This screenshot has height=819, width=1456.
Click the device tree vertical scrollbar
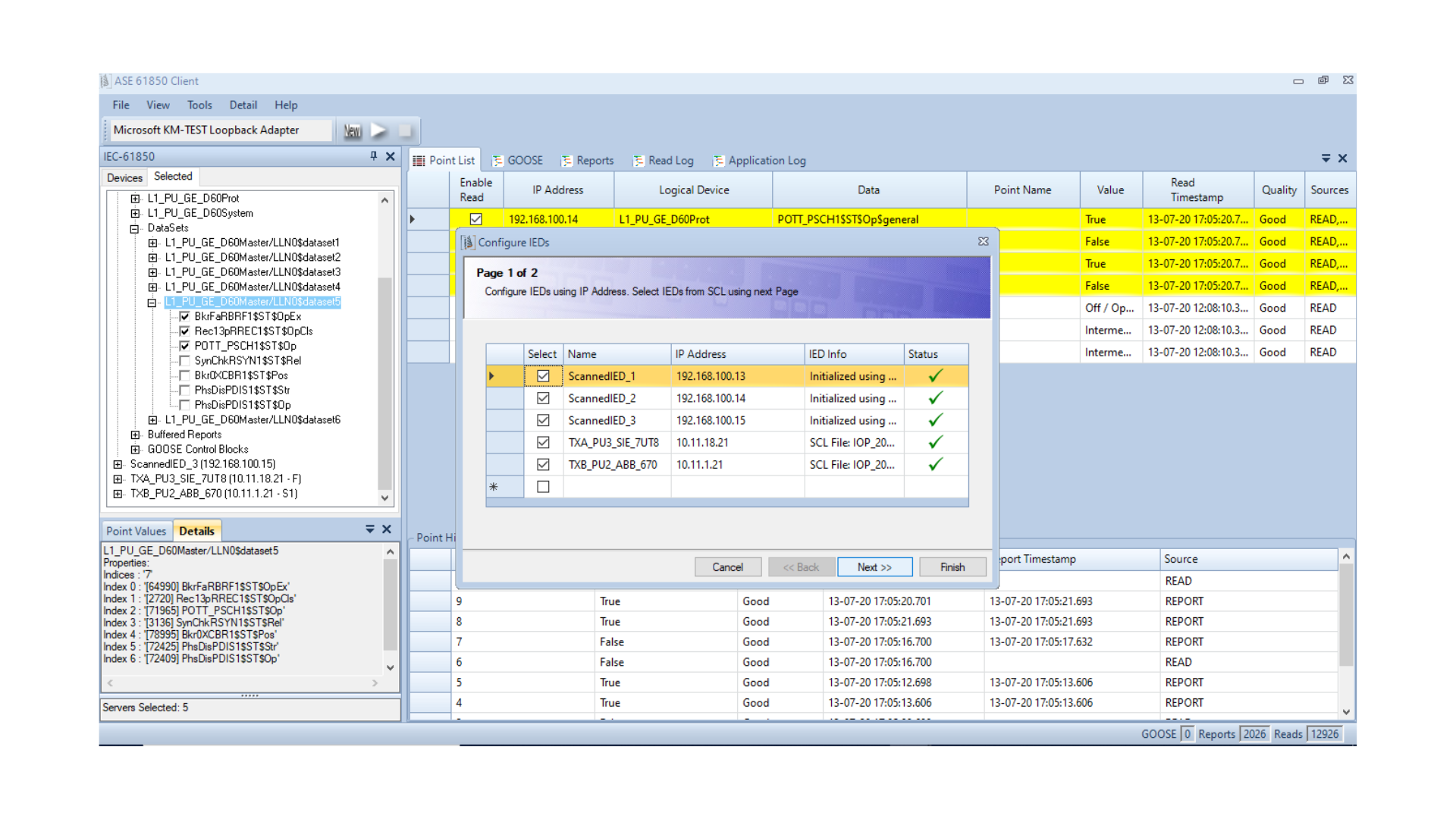384,383
